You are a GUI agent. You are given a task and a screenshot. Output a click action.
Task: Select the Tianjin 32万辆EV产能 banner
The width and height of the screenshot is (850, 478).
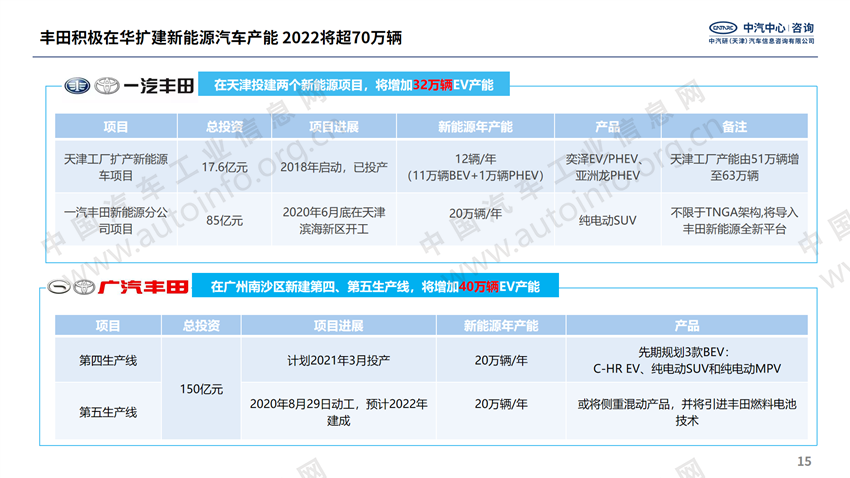click(x=353, y=85)
